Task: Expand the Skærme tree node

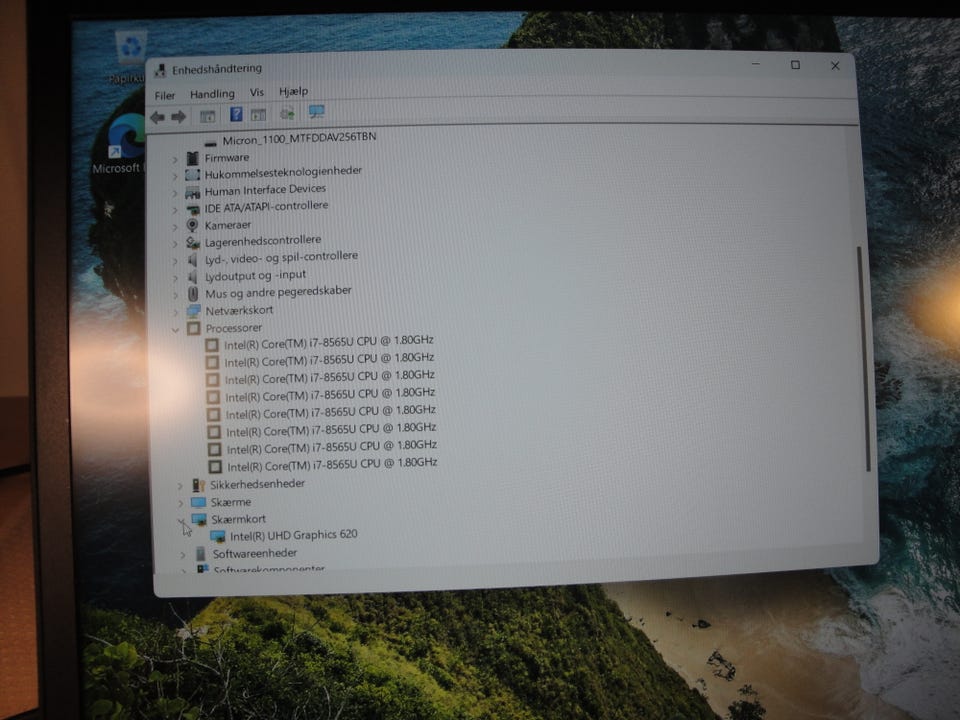Action: [x=181, y=503]
